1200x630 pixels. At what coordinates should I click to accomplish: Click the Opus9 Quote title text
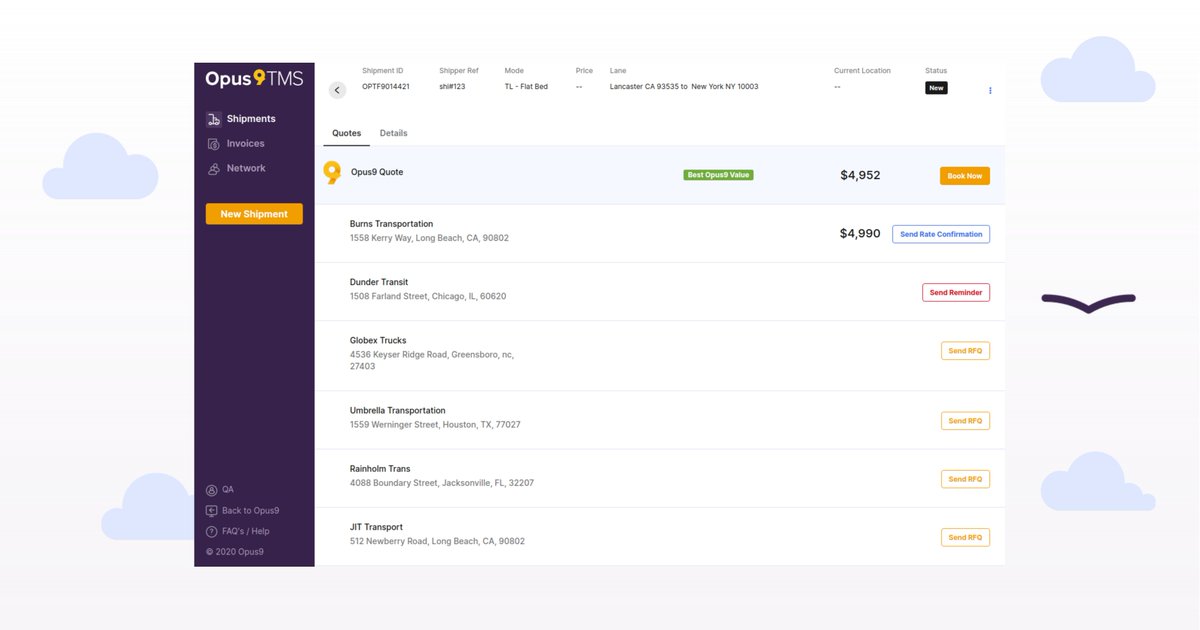click(x=377, y=172)
